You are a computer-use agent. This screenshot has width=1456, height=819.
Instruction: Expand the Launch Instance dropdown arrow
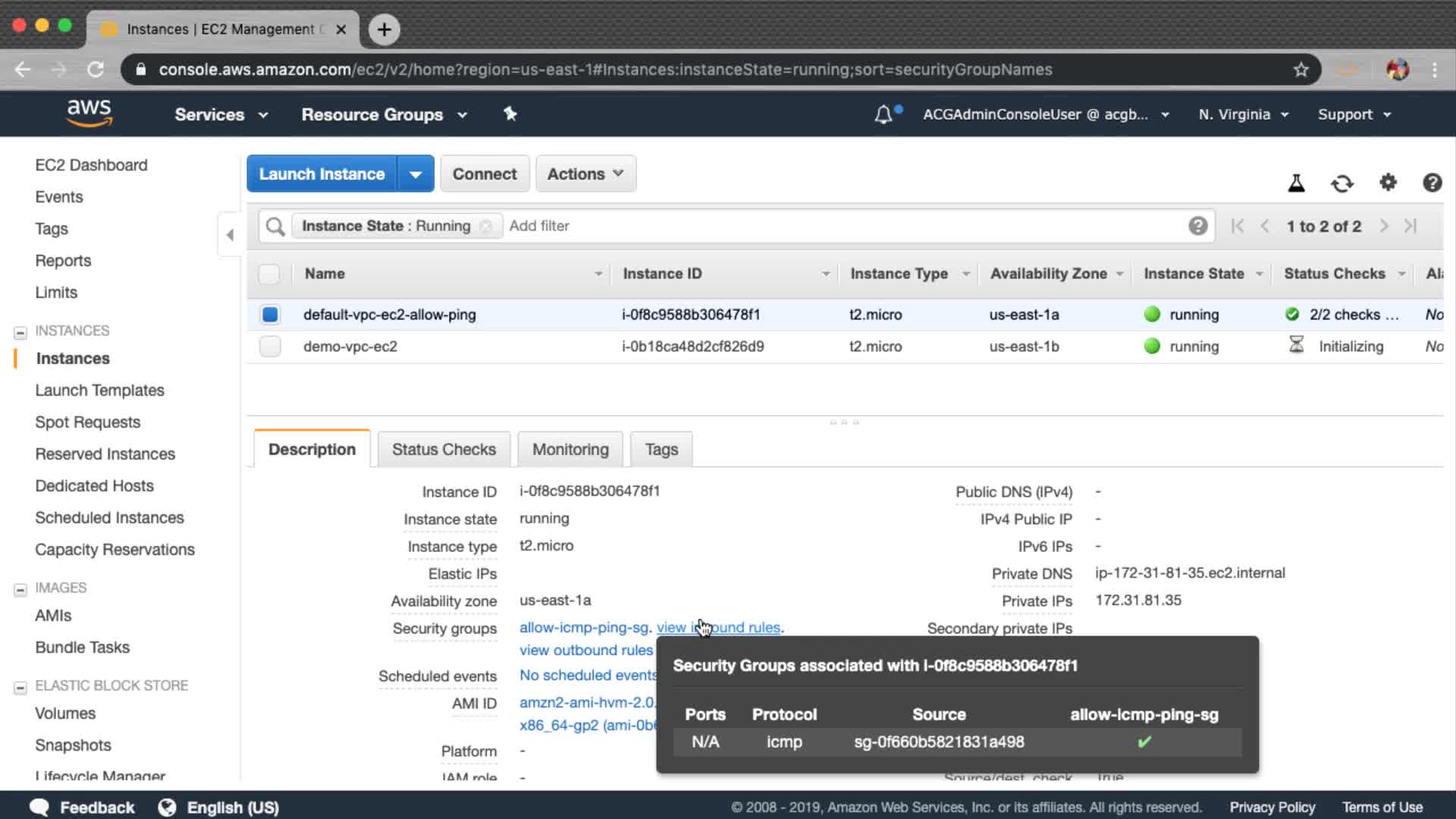pyautogui.click(x=416, y=174)
